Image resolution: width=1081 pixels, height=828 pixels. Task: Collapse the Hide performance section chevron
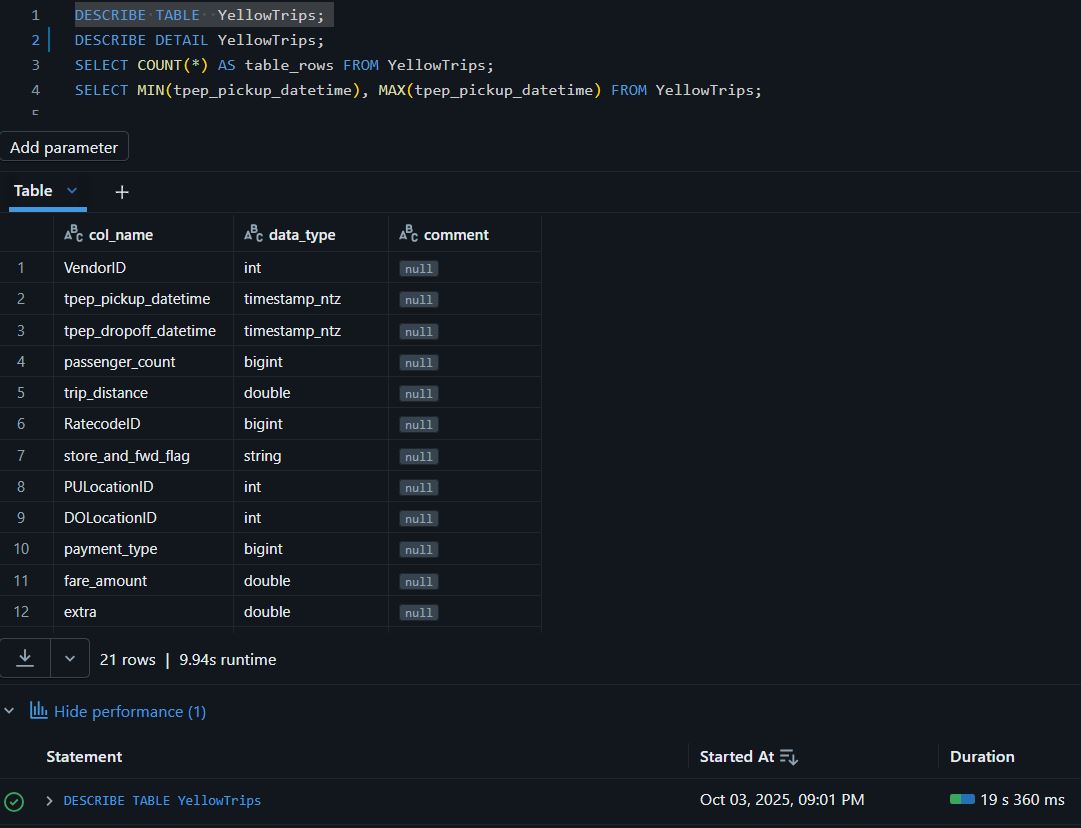(x=9, y=711)
